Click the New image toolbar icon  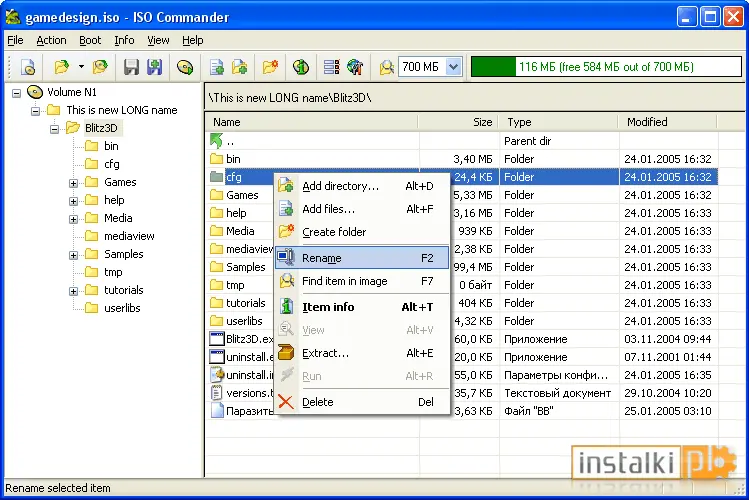point(28,67)
